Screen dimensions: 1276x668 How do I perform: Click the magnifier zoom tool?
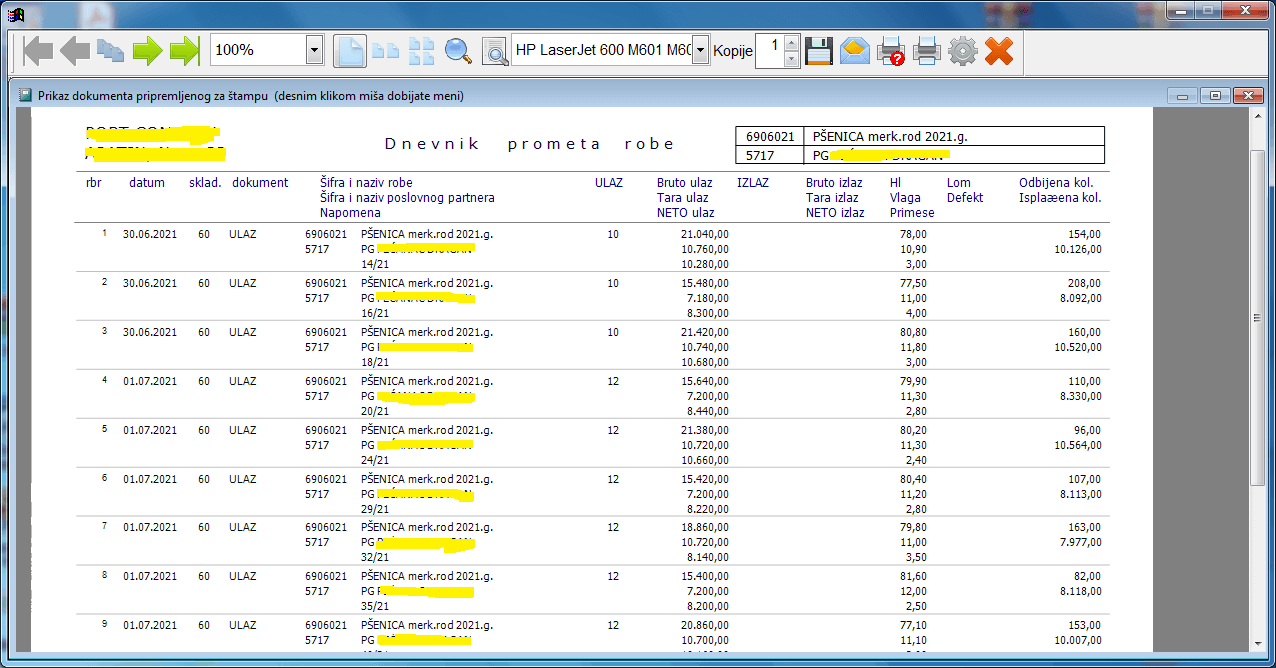coord(458,51)
